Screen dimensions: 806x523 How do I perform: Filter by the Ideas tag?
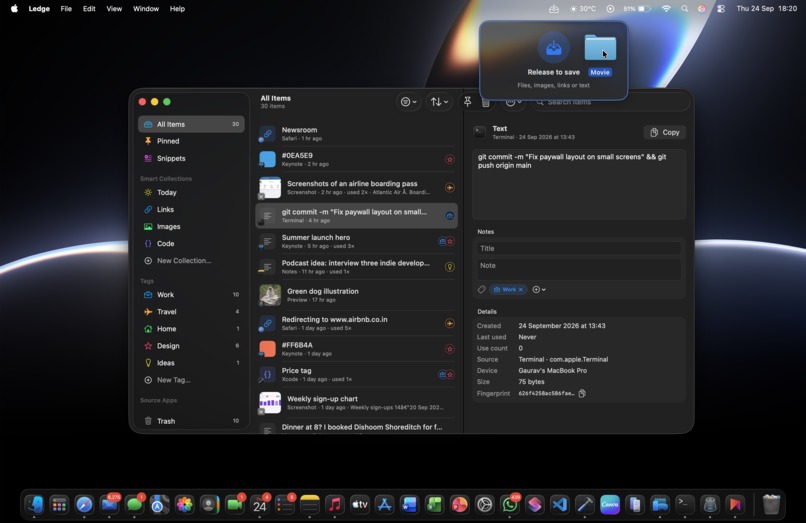pos(191,363)
